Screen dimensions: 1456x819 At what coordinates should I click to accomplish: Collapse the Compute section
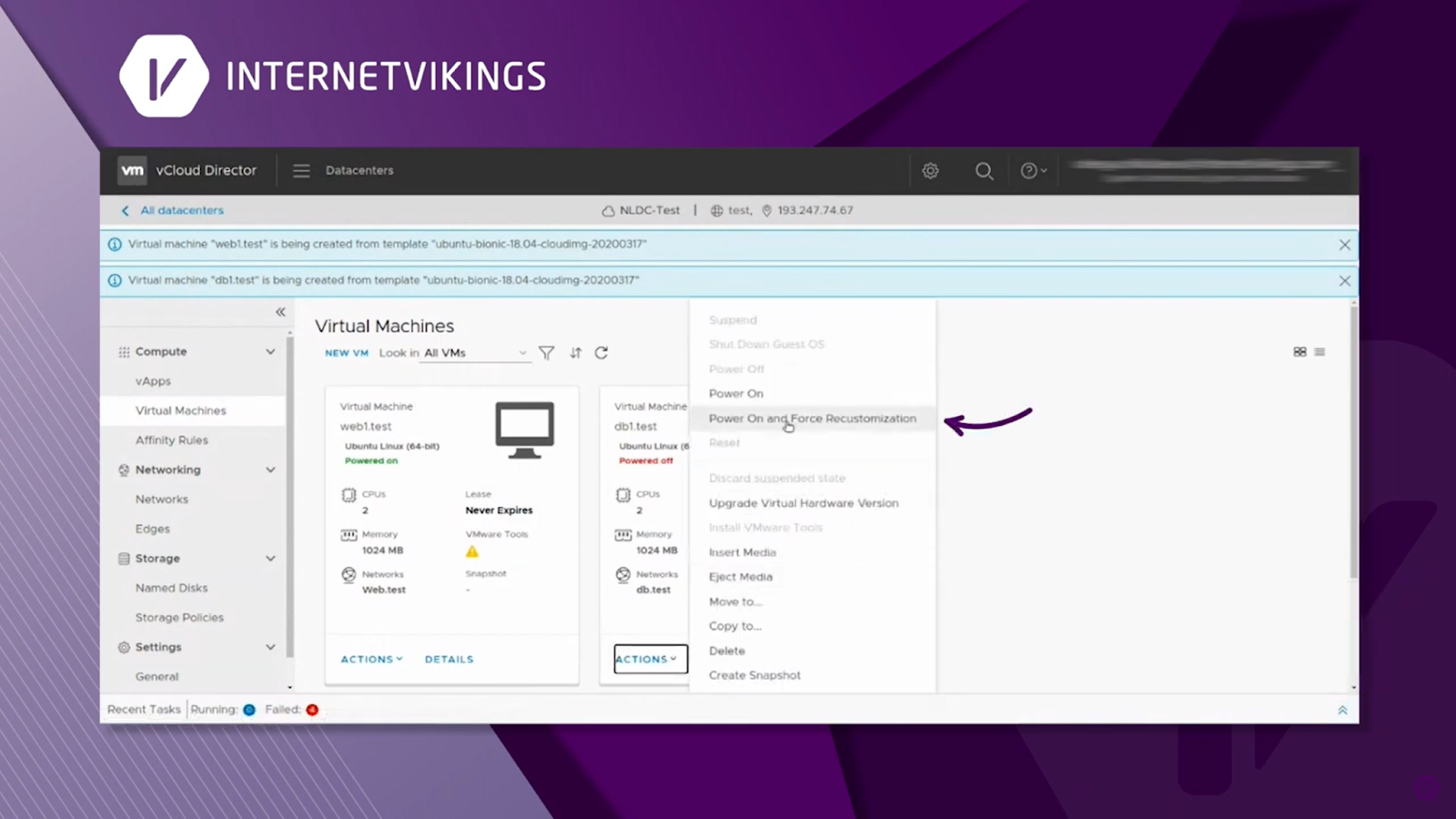pos(270,351)
